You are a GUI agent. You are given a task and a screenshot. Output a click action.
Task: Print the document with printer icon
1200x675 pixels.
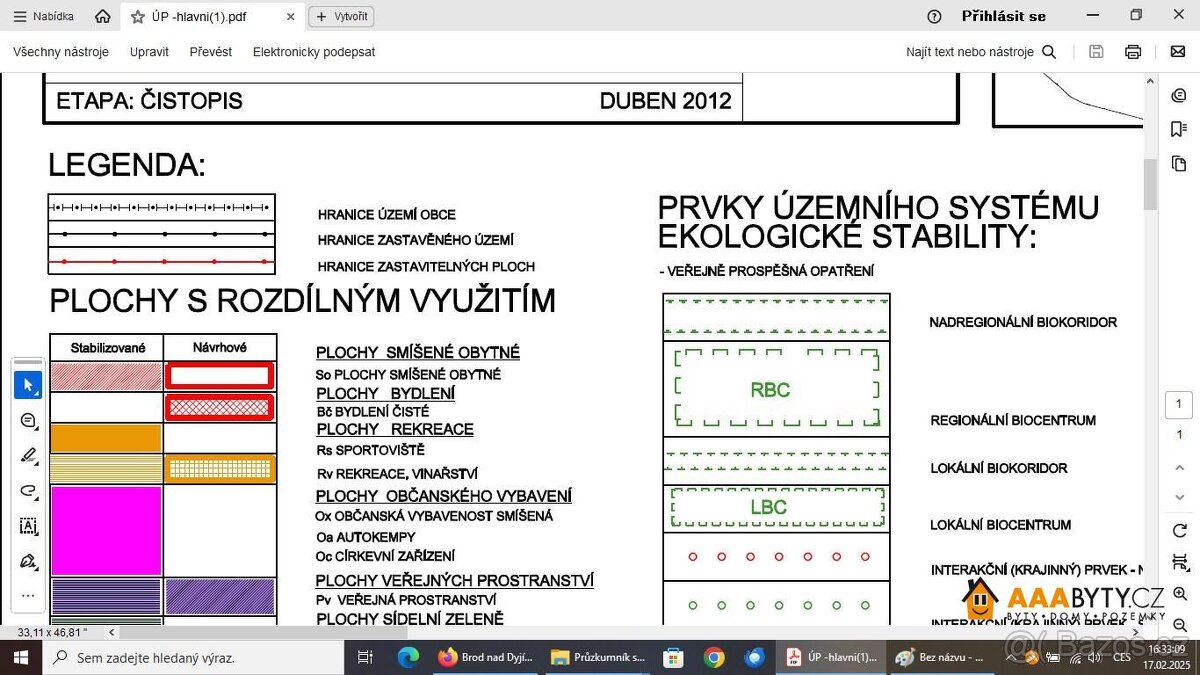click(1133, 52)
